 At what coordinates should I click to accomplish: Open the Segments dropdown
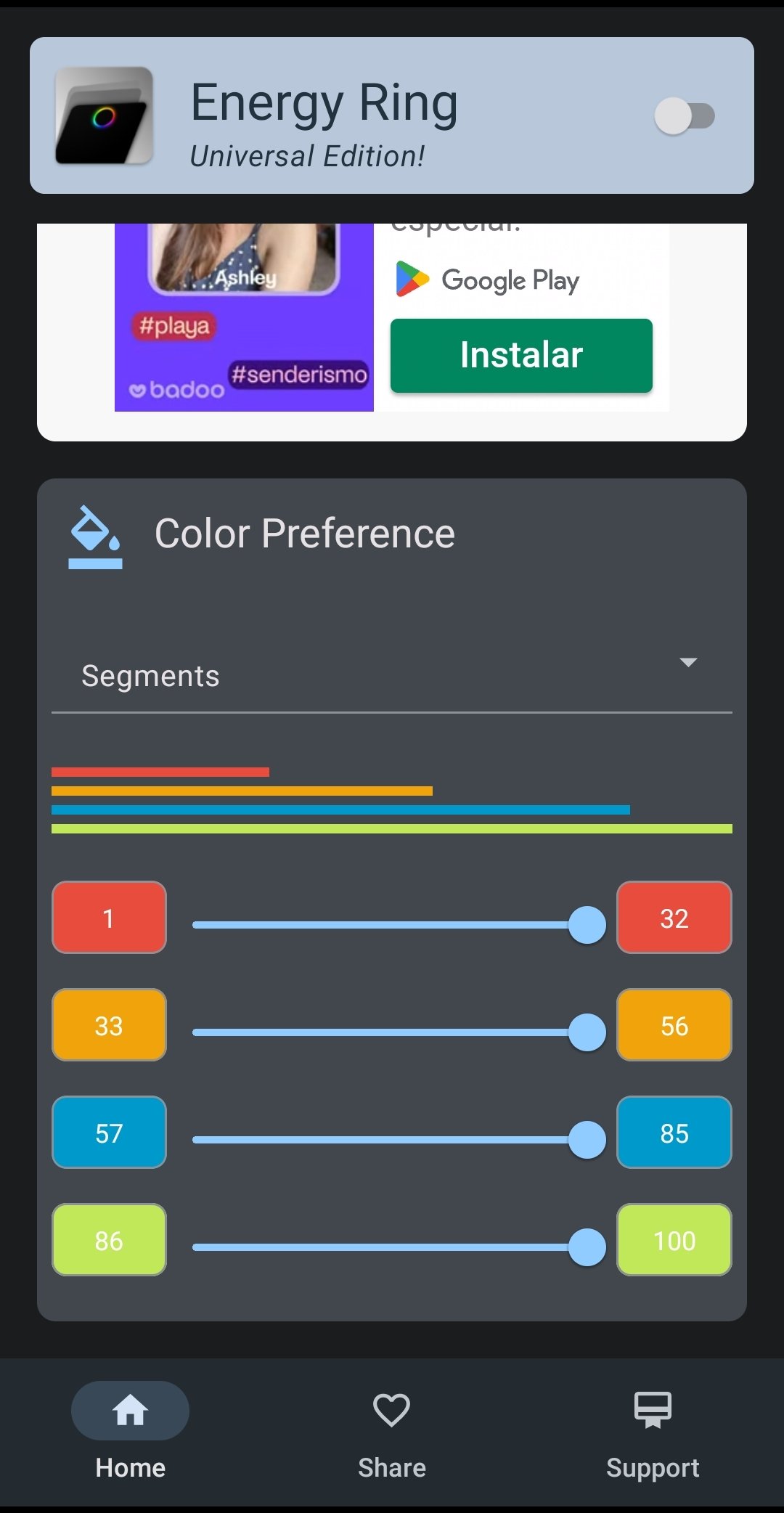392,676
